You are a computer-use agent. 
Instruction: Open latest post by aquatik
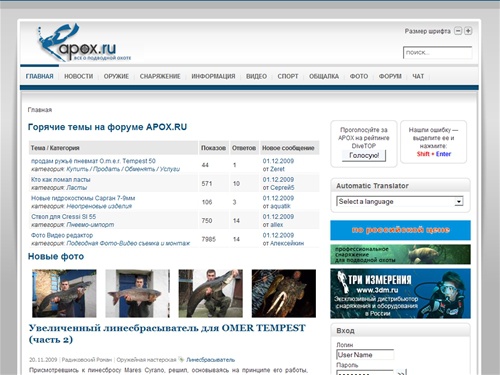pos(280,206)
